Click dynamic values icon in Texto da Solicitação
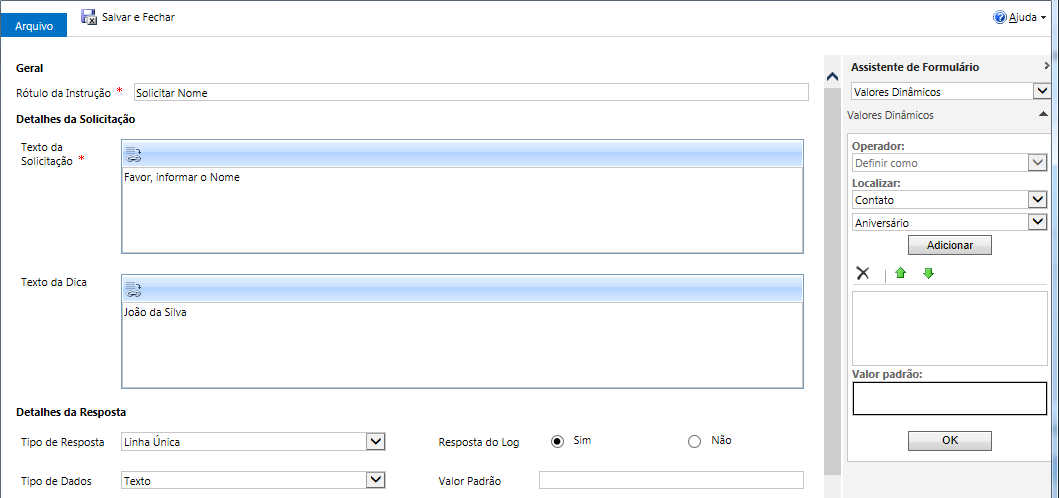Screen dimensions: 1059x498 (x=134, y=154)
